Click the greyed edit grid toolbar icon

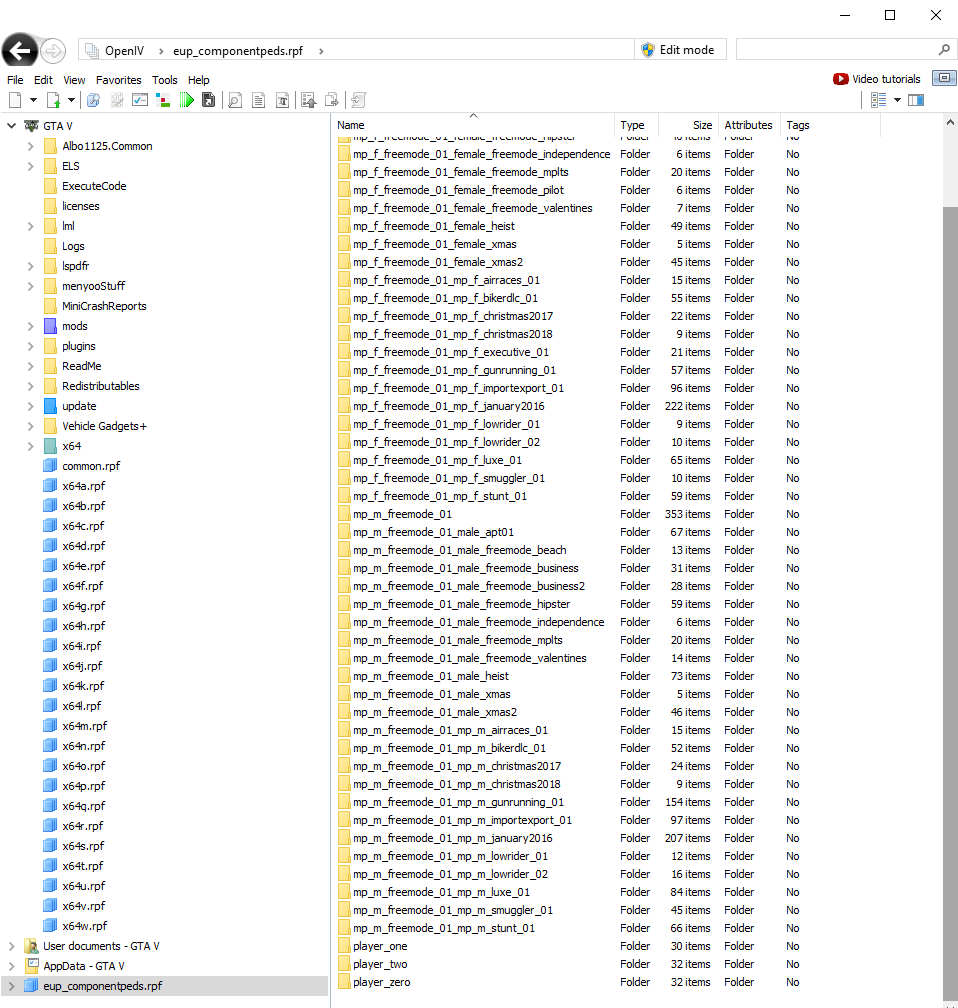coord(117,100)
